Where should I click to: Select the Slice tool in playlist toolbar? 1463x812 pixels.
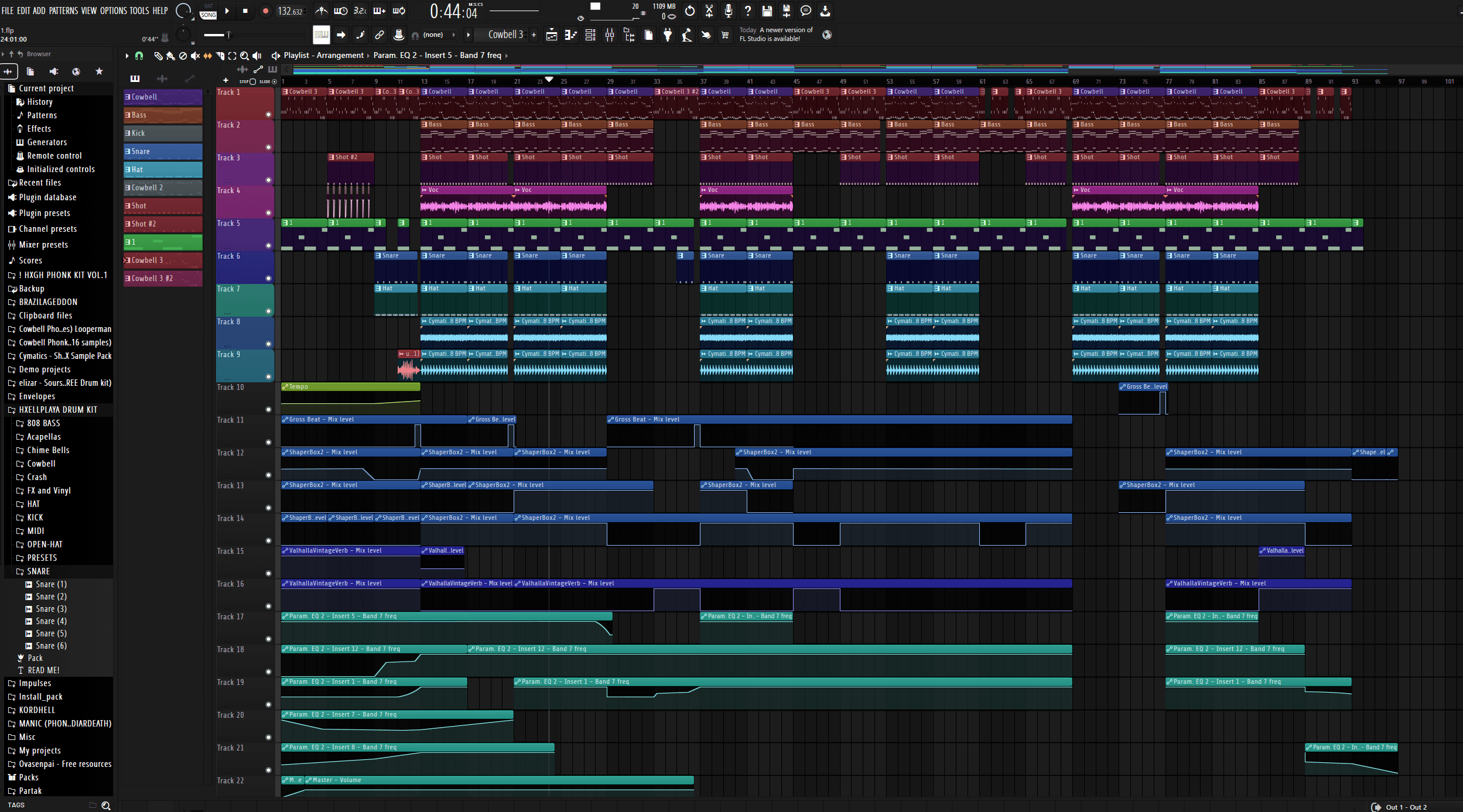220,56
